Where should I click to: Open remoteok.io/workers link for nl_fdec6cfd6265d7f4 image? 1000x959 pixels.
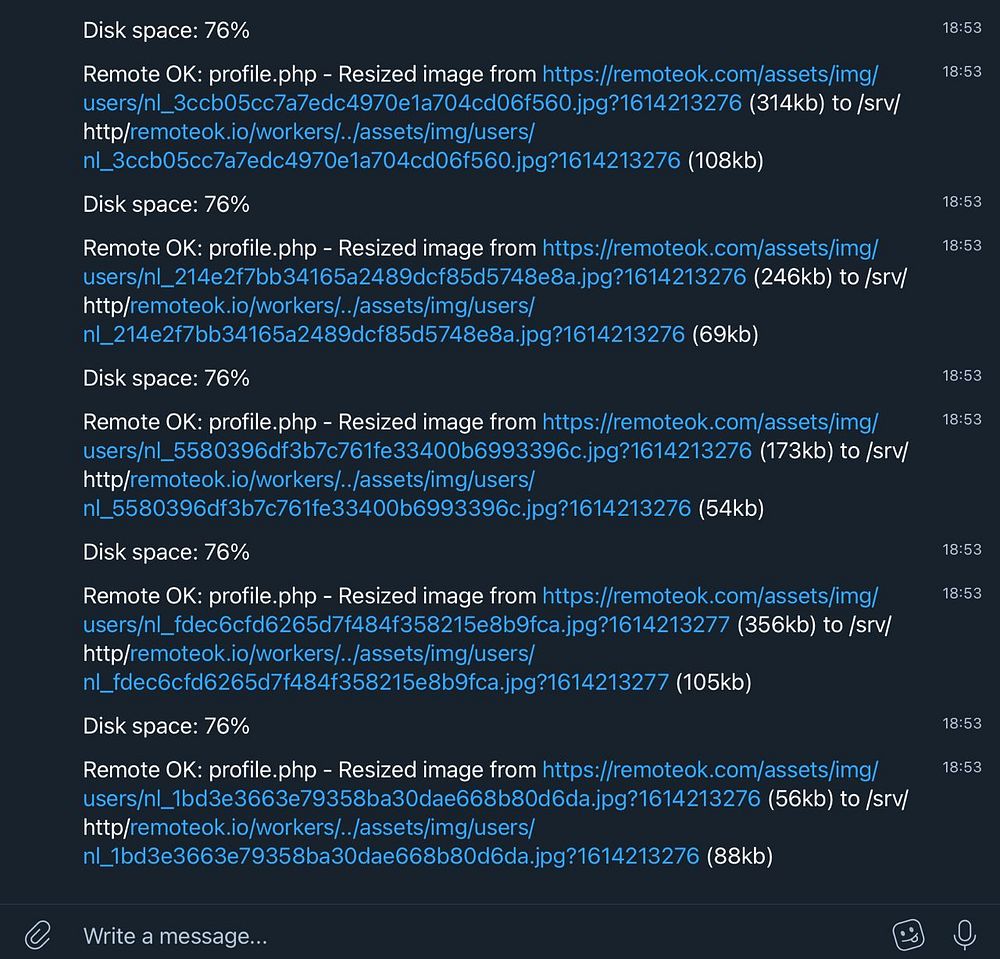coord(332,654)
